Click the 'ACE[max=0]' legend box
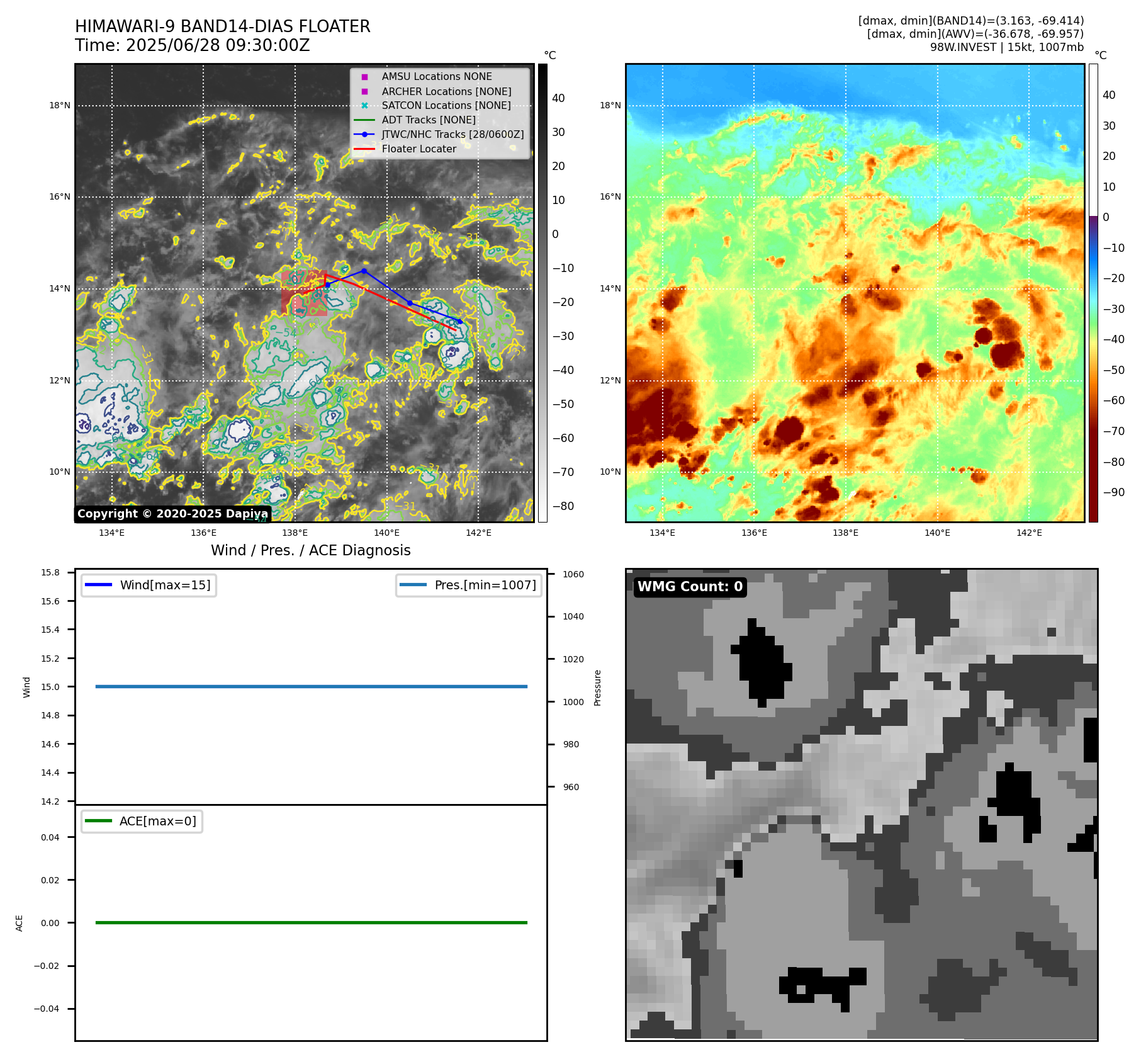The width and height of the screenshot is (1141, 1064). coord(142,821)
